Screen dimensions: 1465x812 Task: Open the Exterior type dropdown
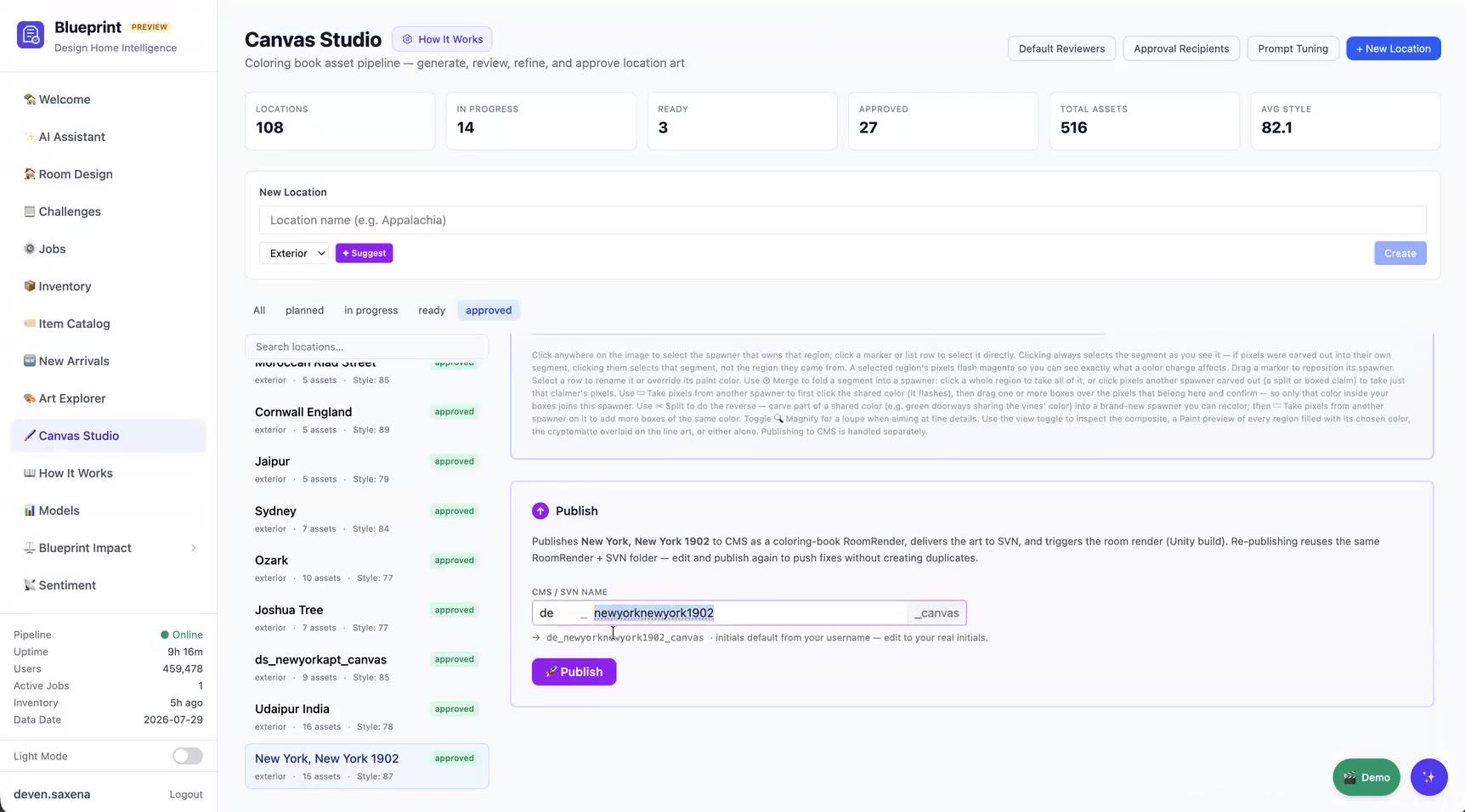(294, 253)
